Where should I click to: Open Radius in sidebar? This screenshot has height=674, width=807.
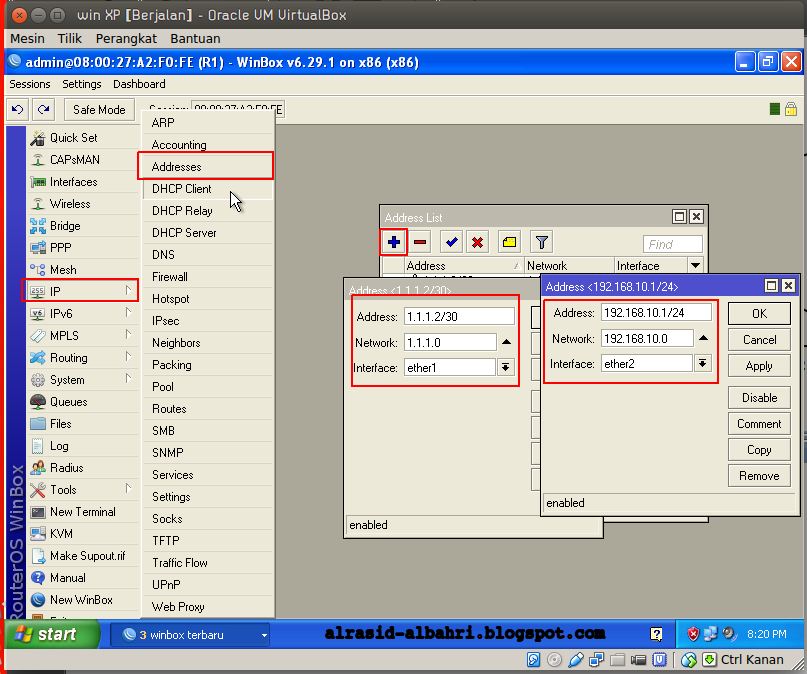[x=82, y=468]
